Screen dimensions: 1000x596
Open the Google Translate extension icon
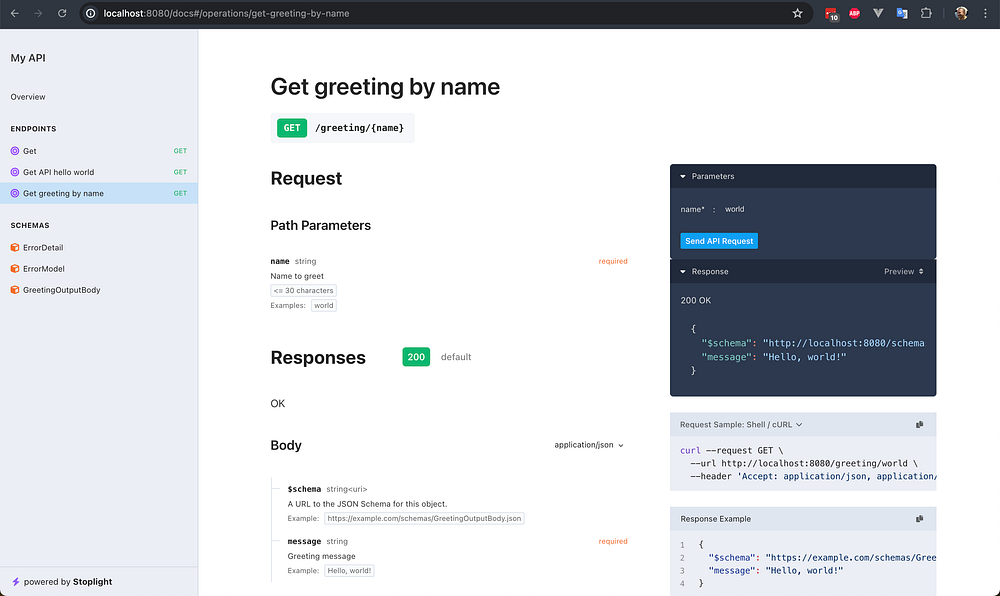[x=902, y=13]
